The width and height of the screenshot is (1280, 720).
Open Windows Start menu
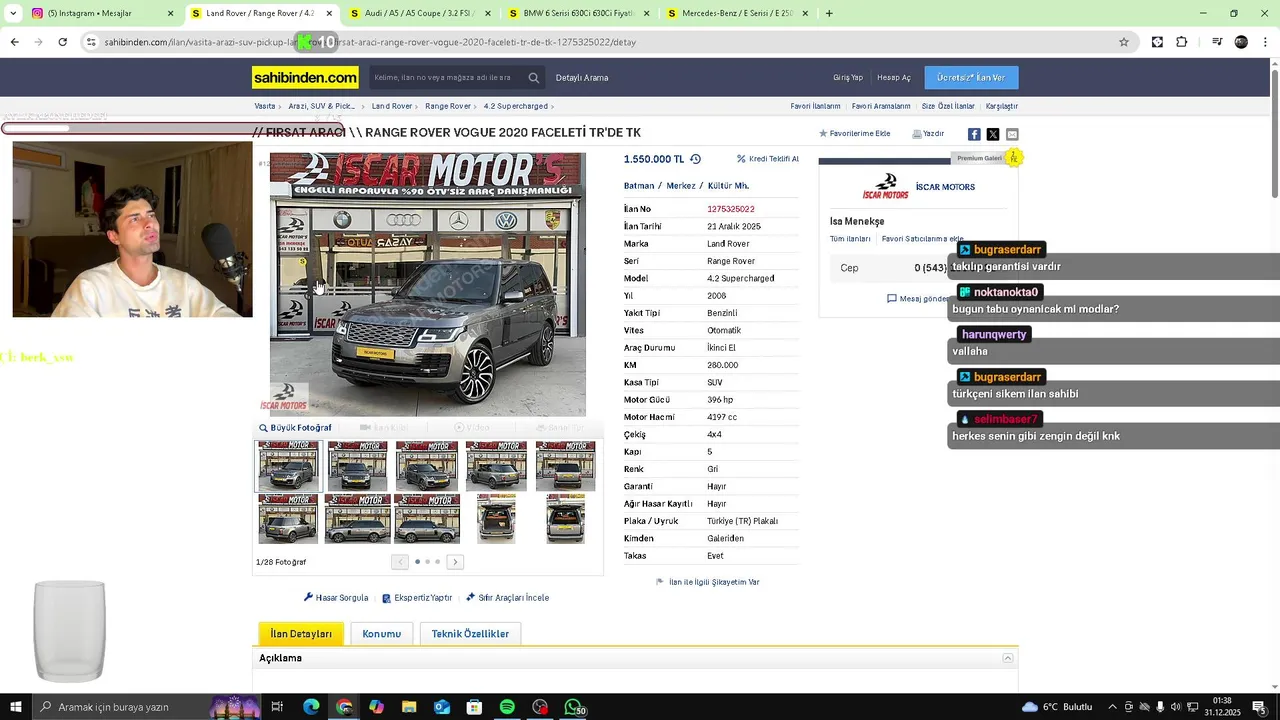(x=15, y=707)
